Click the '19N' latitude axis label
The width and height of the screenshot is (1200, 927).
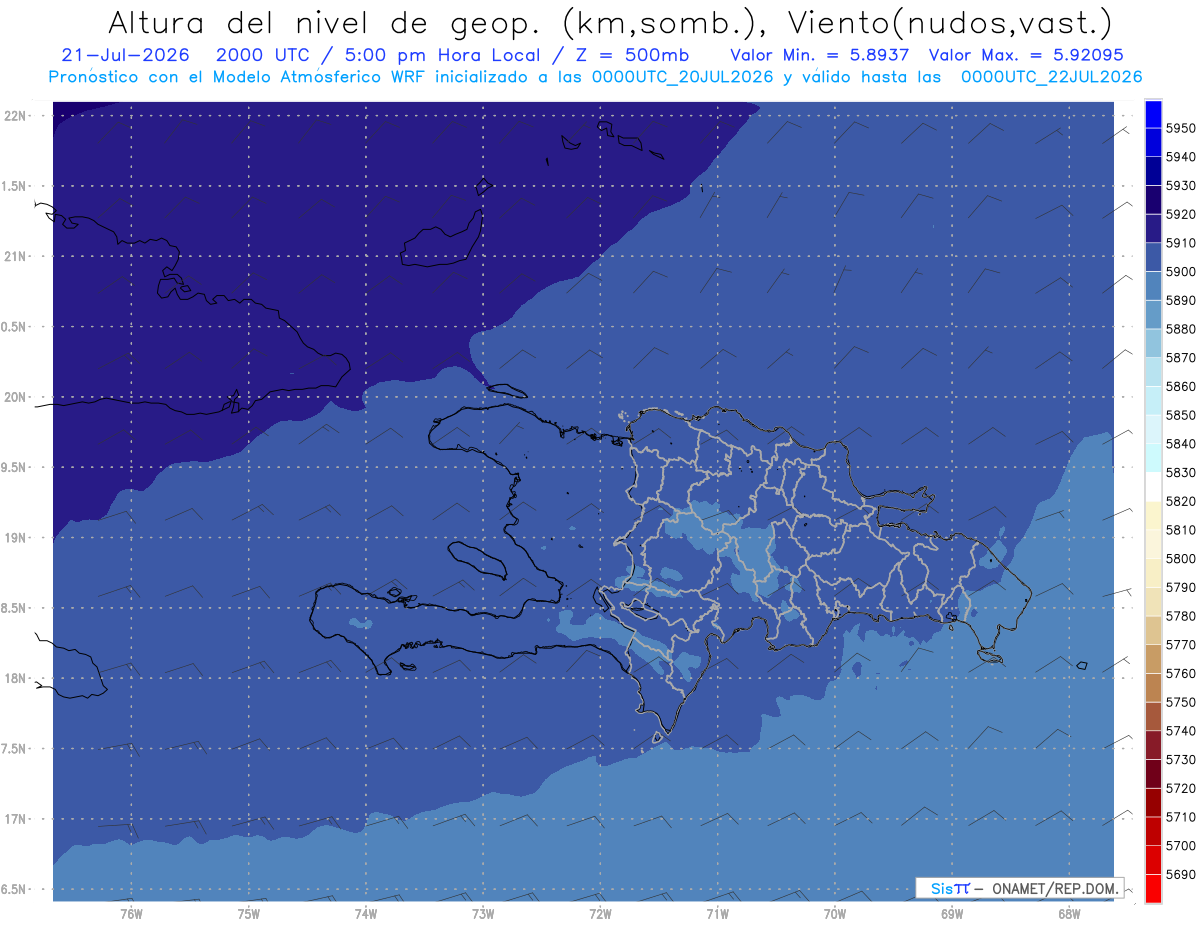15,538
